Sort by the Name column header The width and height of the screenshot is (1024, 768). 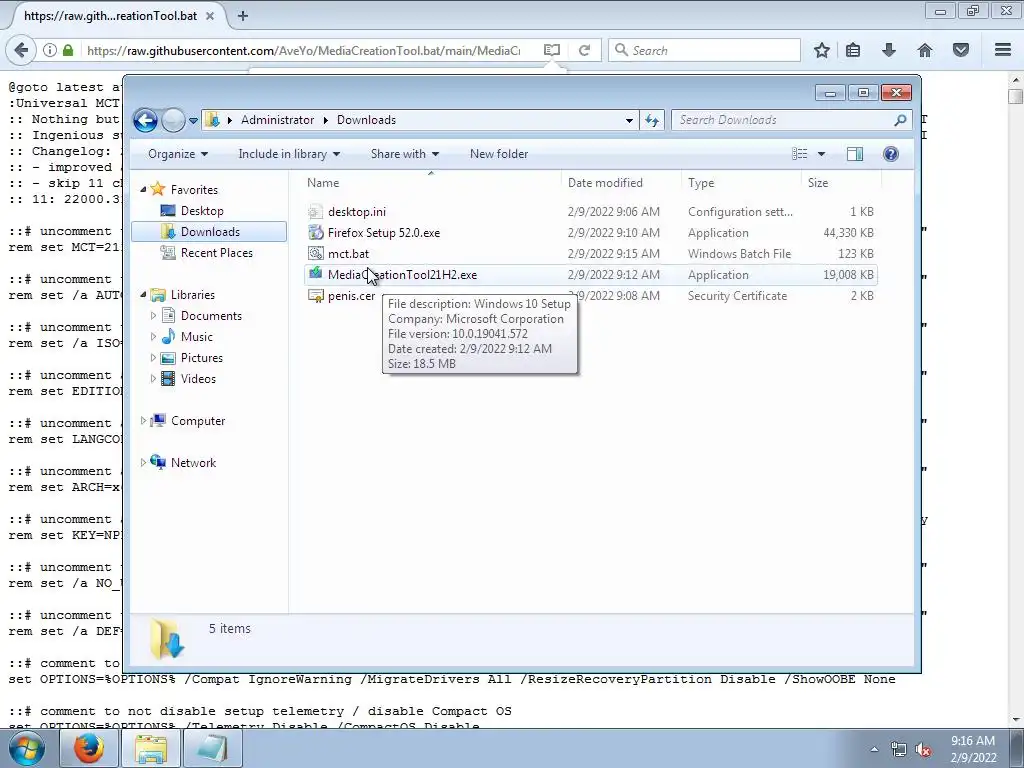[x=431, y=183]
